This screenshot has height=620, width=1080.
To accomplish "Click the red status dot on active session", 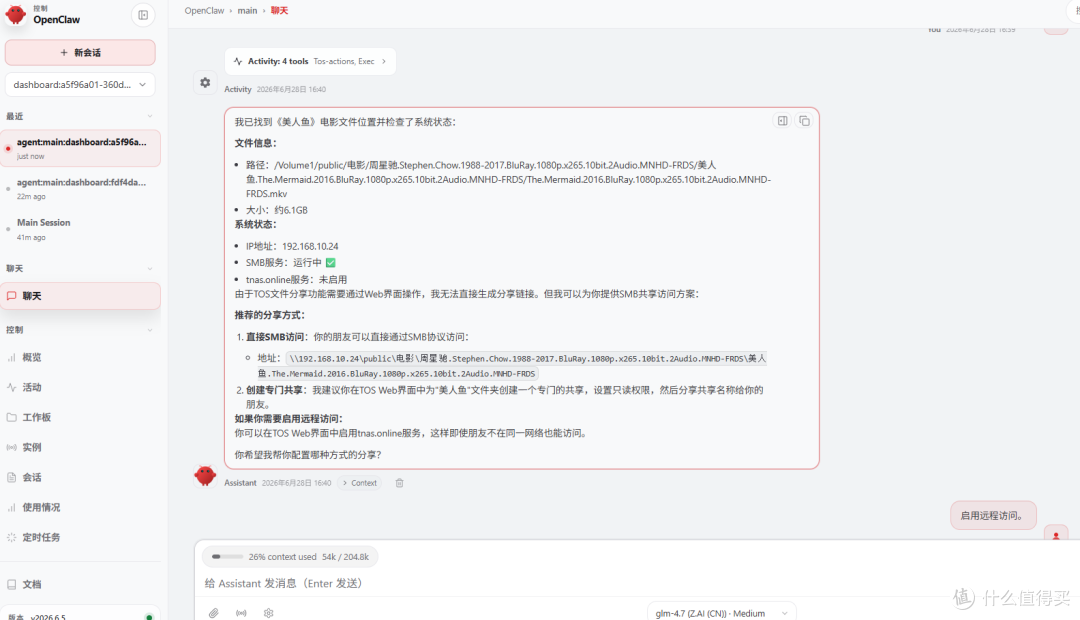I will click(8, 148).
